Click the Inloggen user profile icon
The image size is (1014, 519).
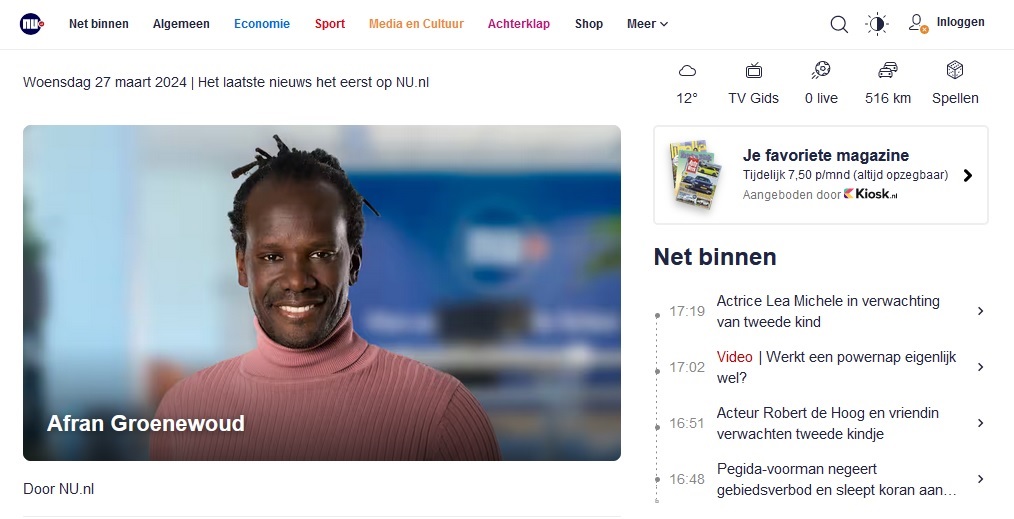[x=917, y=23]
